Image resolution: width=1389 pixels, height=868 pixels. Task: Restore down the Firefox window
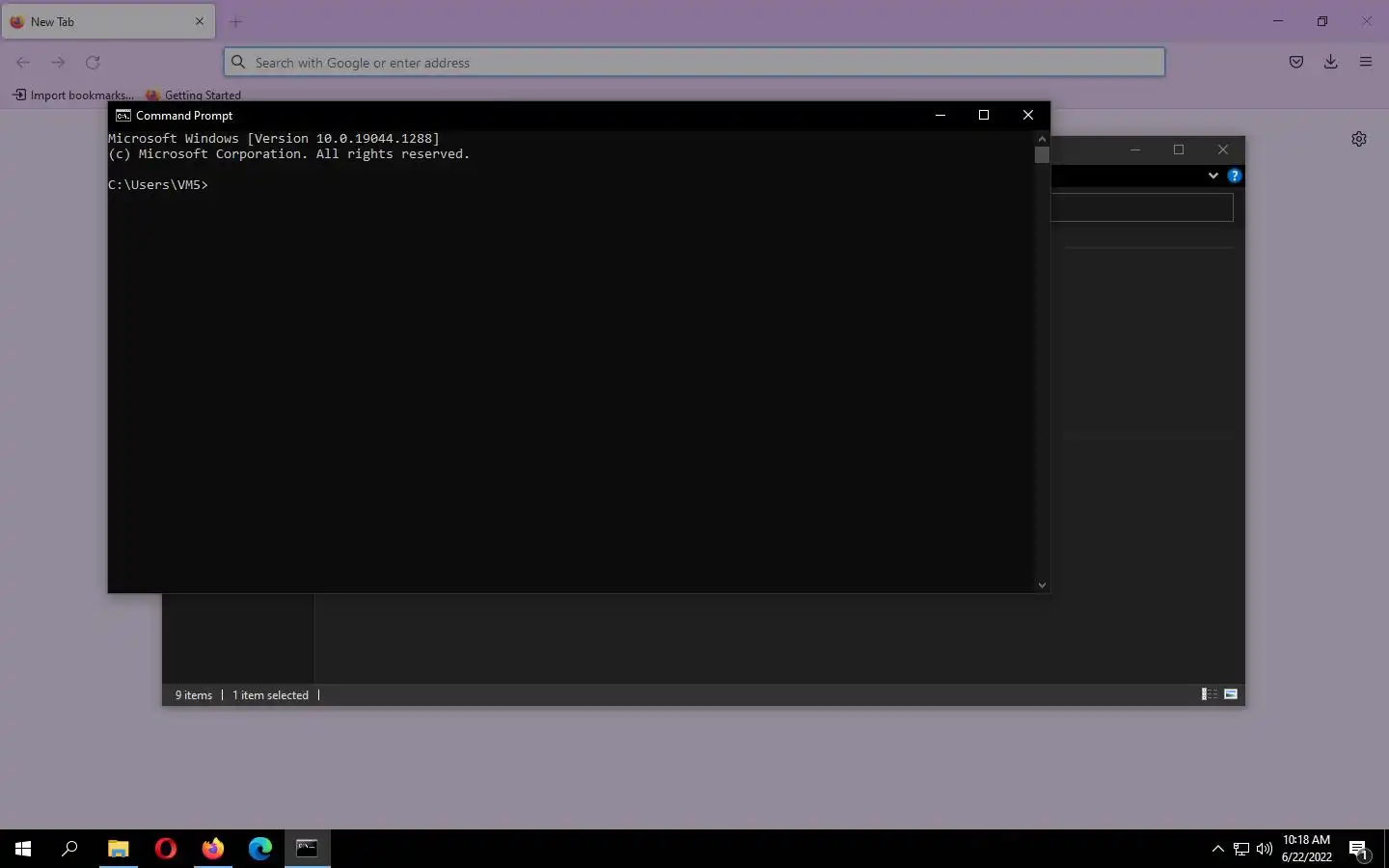point(1322,21)
